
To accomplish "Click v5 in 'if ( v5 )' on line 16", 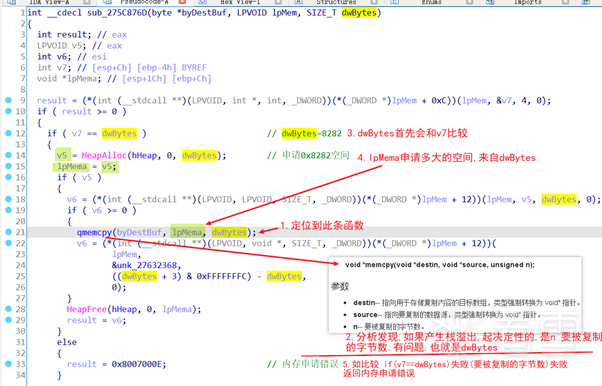I will (87, 177).
